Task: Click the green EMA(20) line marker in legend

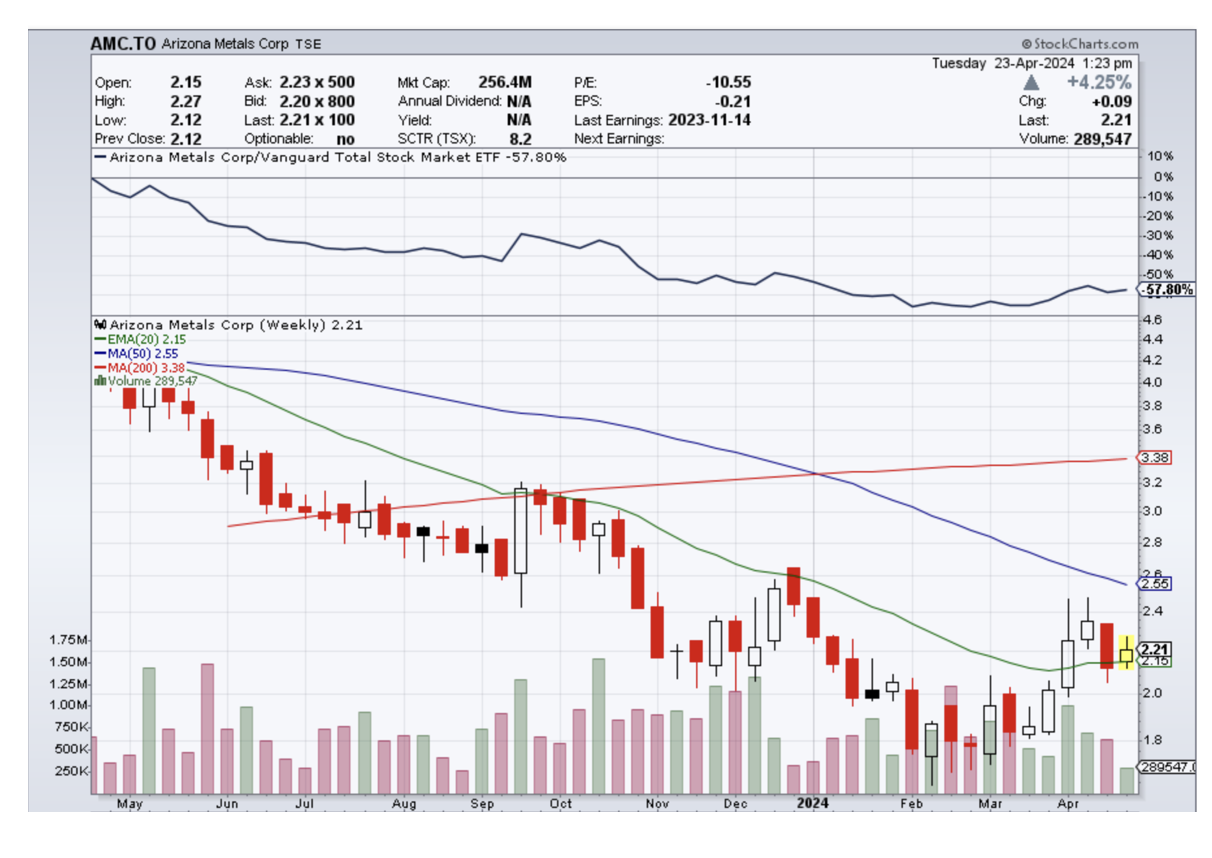Action: 99,339
